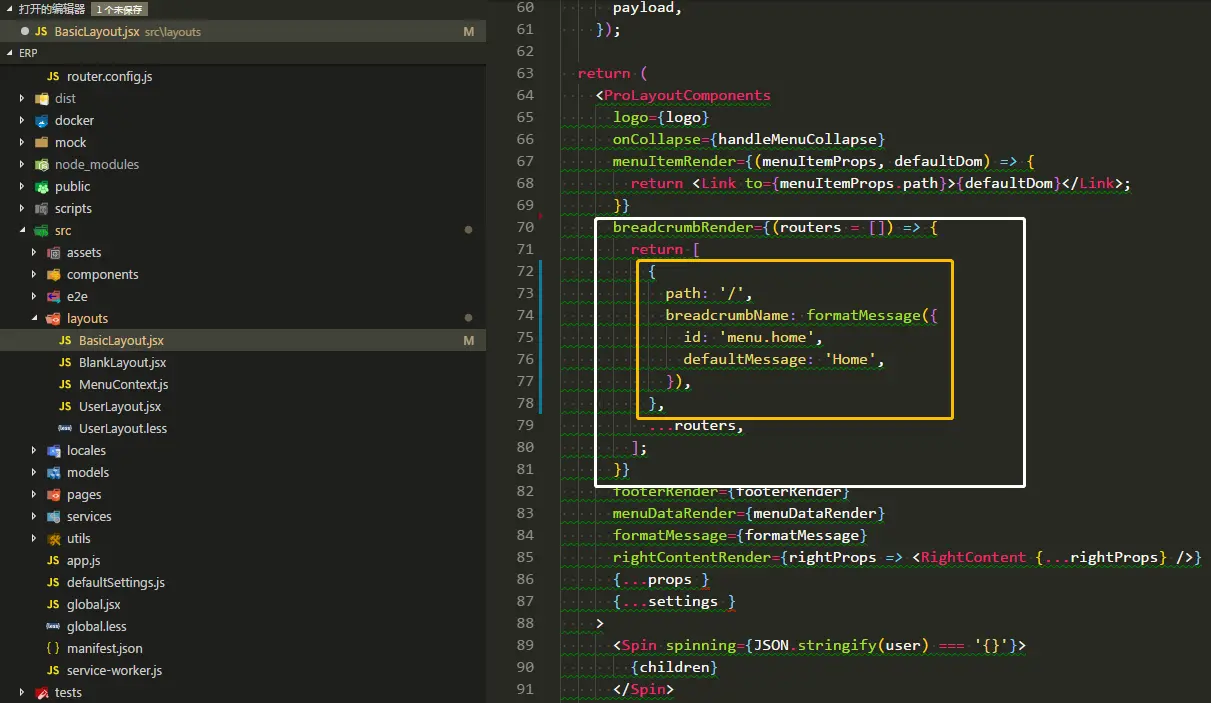
Task: Click the less icon of global.less
Action: [x=53, y=626]
